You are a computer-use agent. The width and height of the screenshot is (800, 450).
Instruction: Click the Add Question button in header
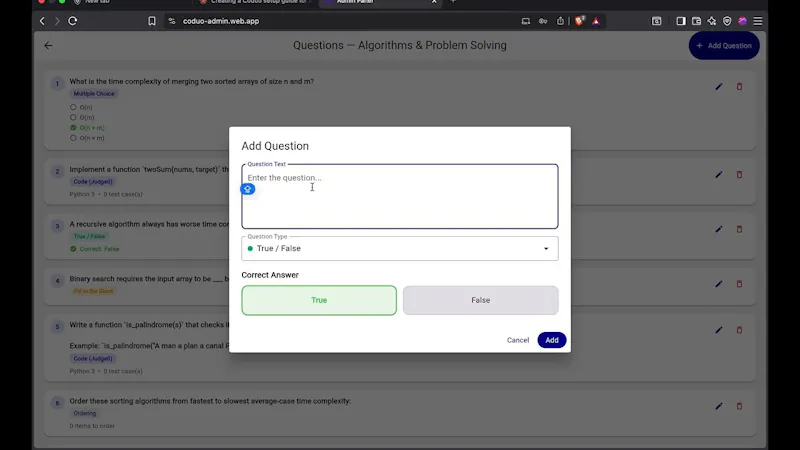pyautogui.click(x=724, y=45)
